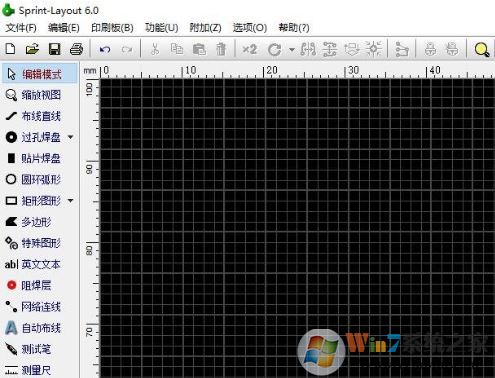Image resolution: width=495 pixels, height=378 pixels.
Task: Click the yellow magnifier zoom icon
Action: click(482, 50)
